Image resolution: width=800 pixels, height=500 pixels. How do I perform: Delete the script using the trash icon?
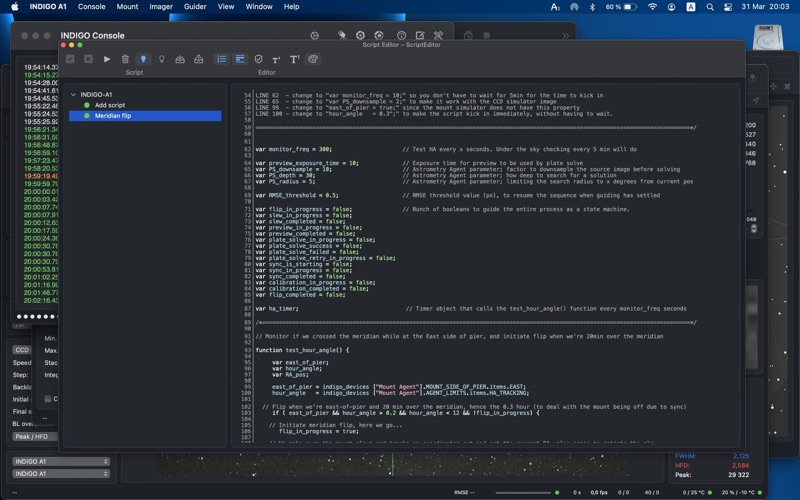pyautogui.click(x=125, y=59)
